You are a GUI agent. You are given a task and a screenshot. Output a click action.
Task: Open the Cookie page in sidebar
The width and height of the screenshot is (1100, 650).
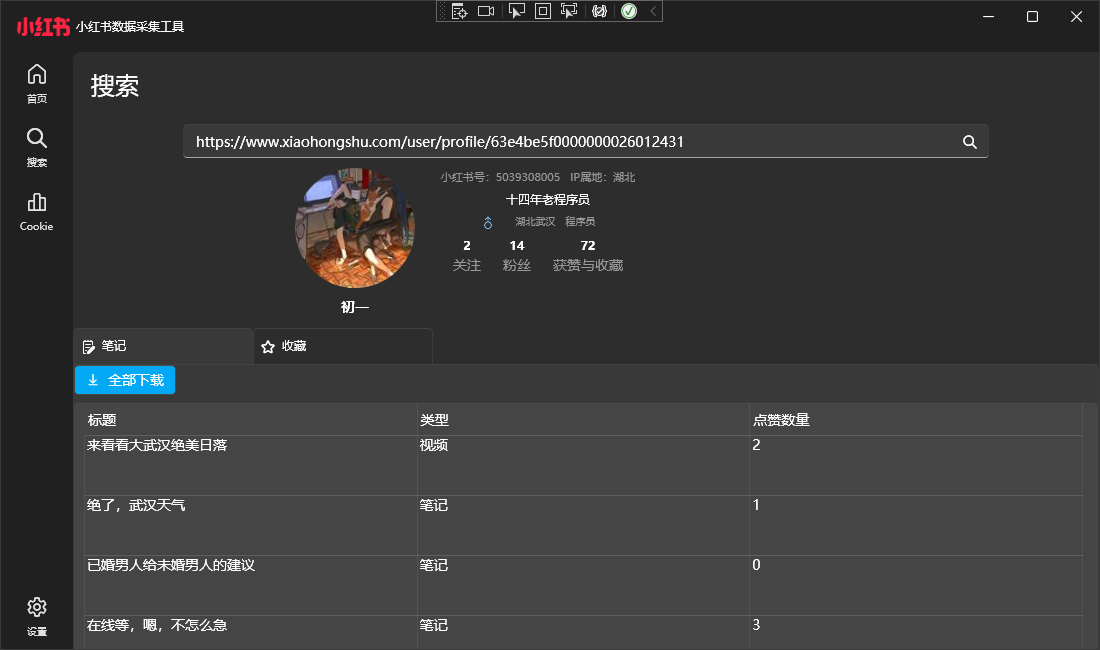(x=36, y=212)
